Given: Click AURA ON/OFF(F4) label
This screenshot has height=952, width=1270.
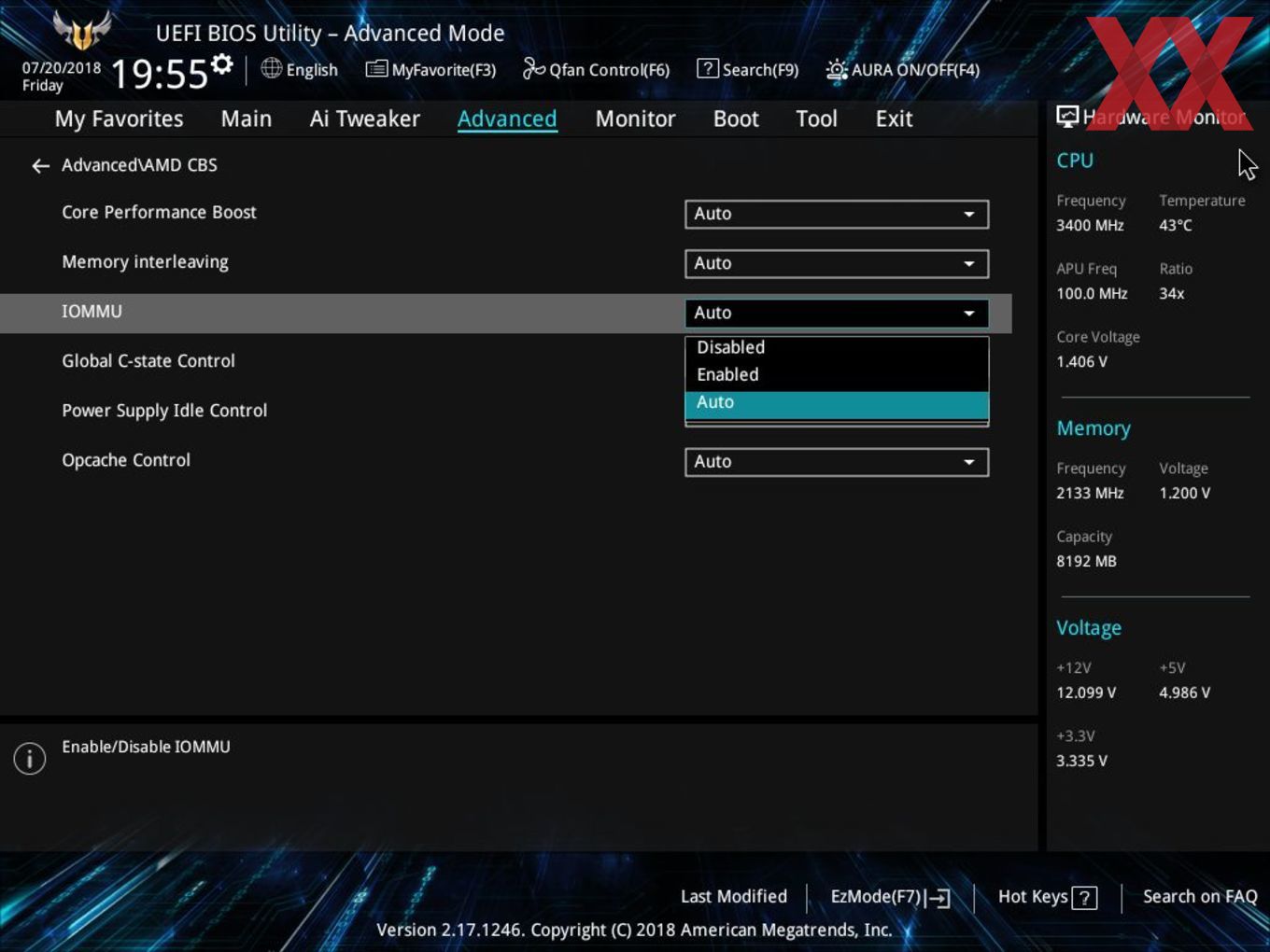Looking at the screenshot, I should [x=915, y=70].
